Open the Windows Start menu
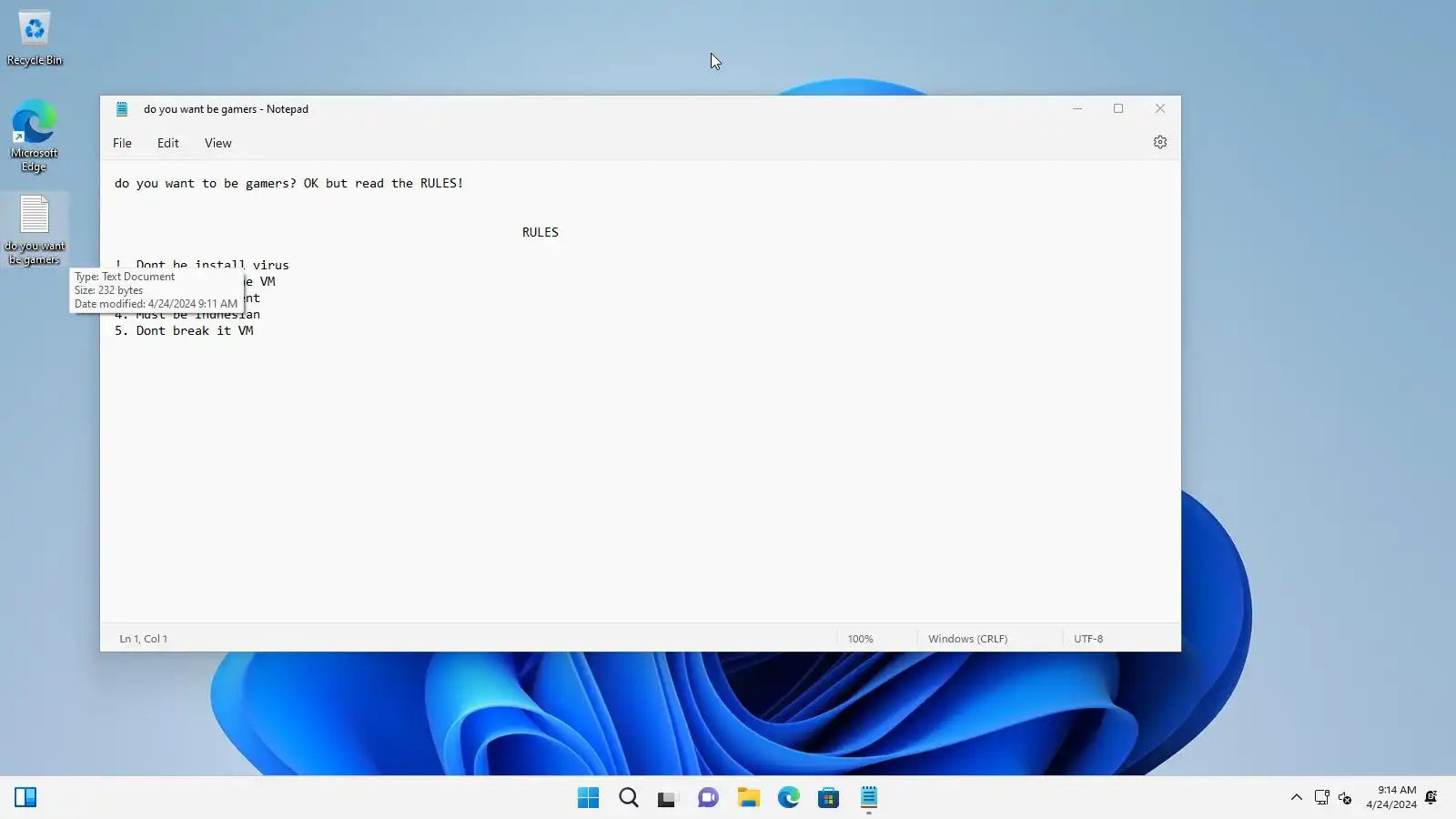Viewport: 1456px width, 819px height. pyautogui.click(x=589, y=798)
